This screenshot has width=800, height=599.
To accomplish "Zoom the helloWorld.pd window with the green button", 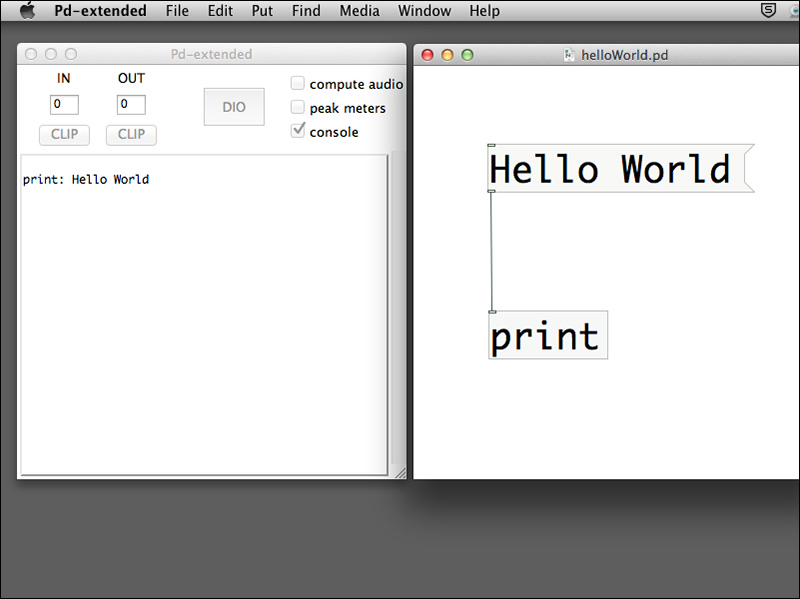I will 467,55.
